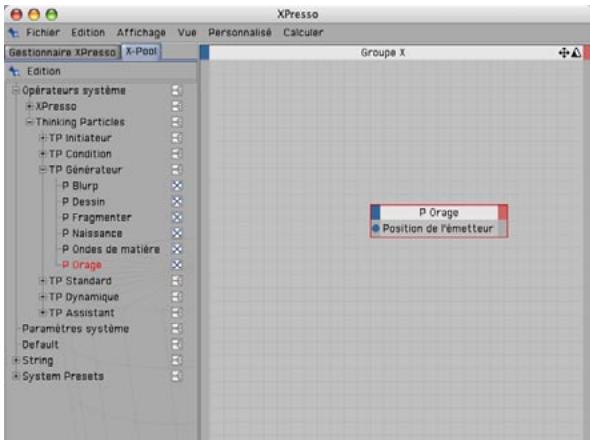Click the folder icon in System Presets row
Screen dimensions: 590x440
click(176, 376)
